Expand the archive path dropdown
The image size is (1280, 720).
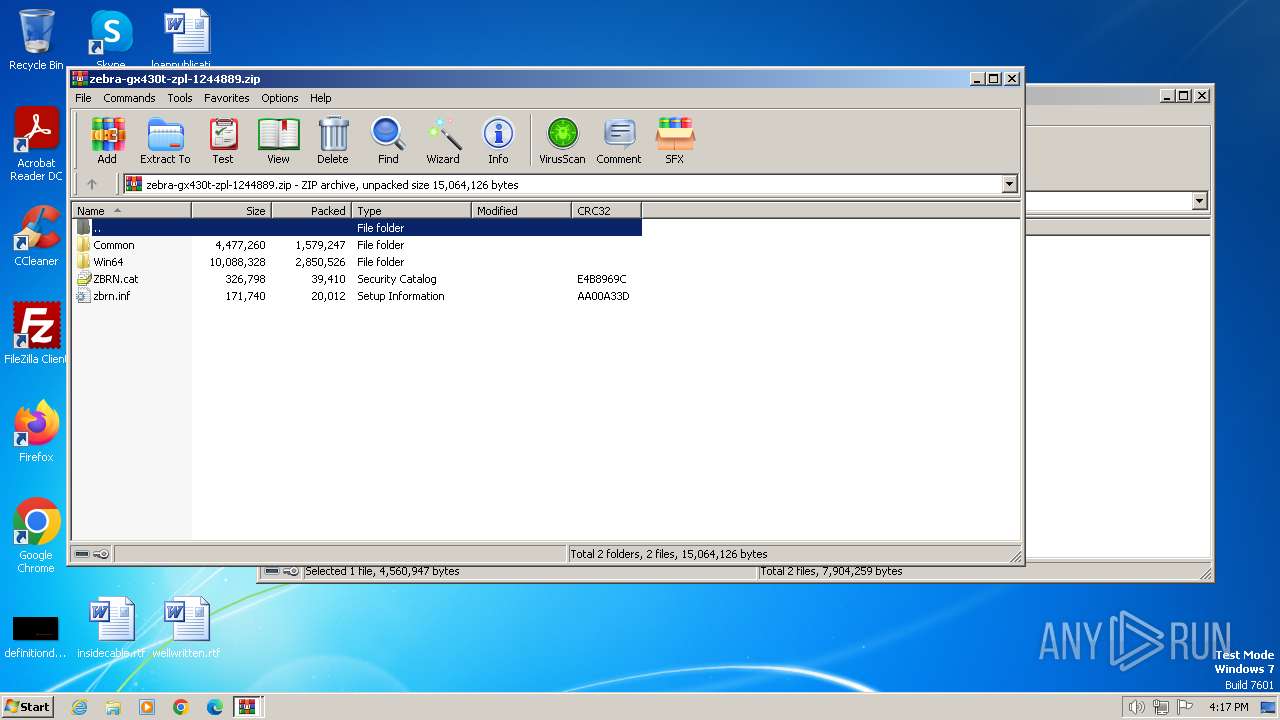tap(1009, 184)
